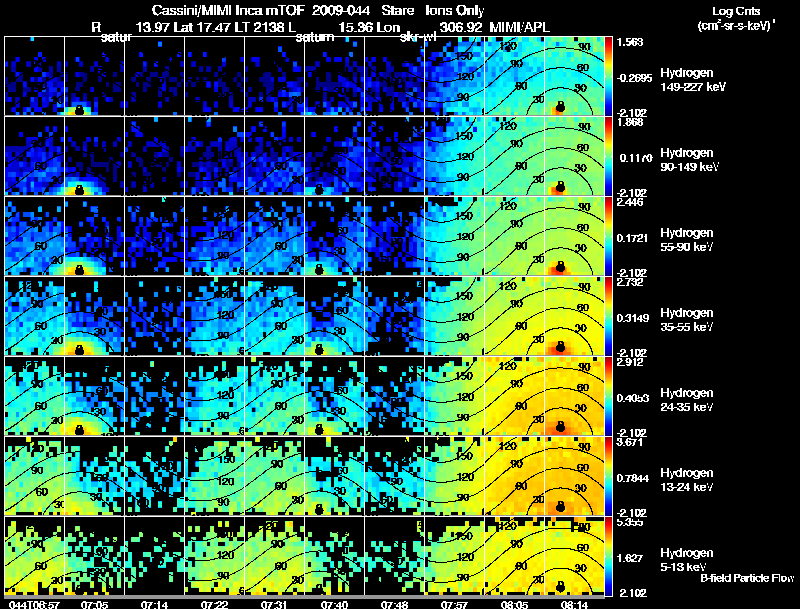
Task: Click Saturn marker in 55-90 keV 07:40 panel
Action: (319, 269)
